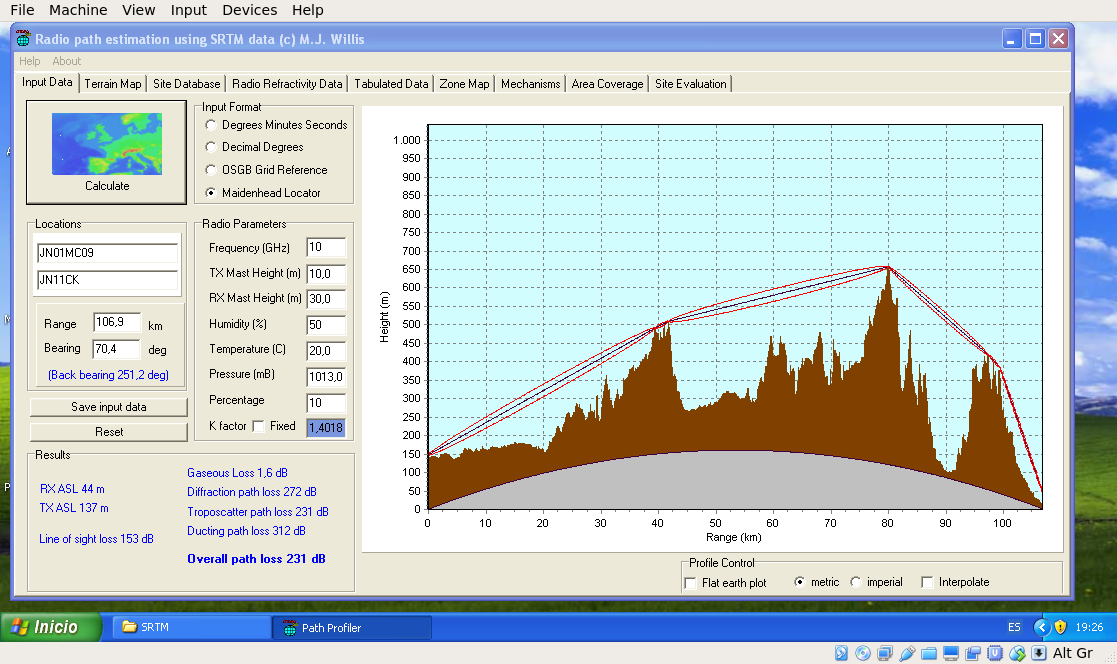Click the VirtualBox shared folders icon
Image resolution: width=1117 pixels, height=664 pixels.
coord(929,654)
